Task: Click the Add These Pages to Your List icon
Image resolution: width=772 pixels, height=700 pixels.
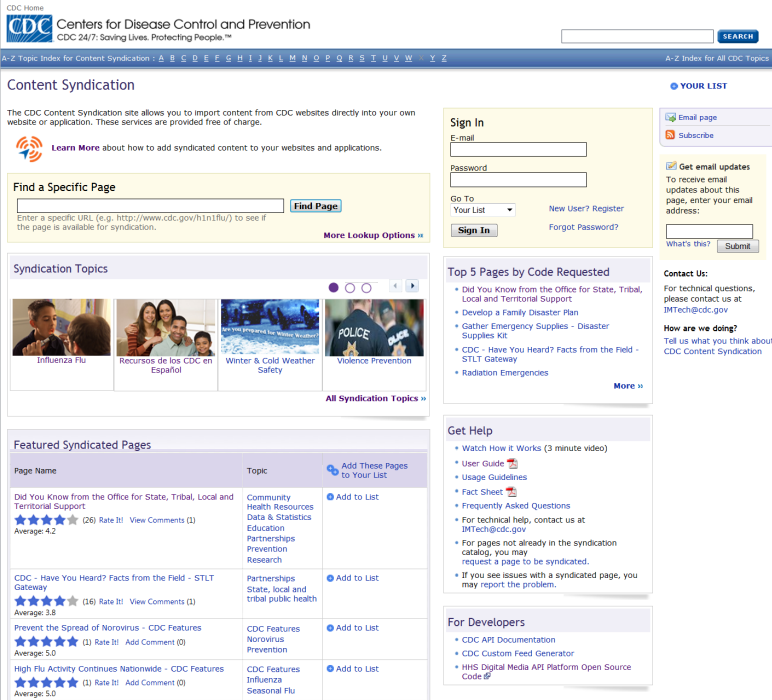Action: [332, 470]
